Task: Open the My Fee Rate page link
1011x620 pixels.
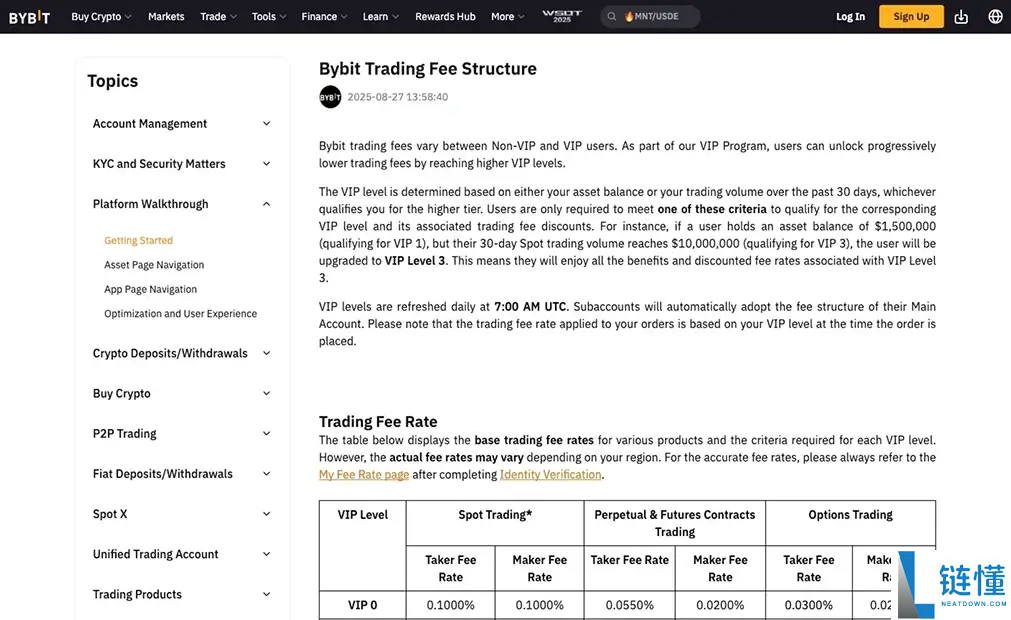Action: coord(364,475)
